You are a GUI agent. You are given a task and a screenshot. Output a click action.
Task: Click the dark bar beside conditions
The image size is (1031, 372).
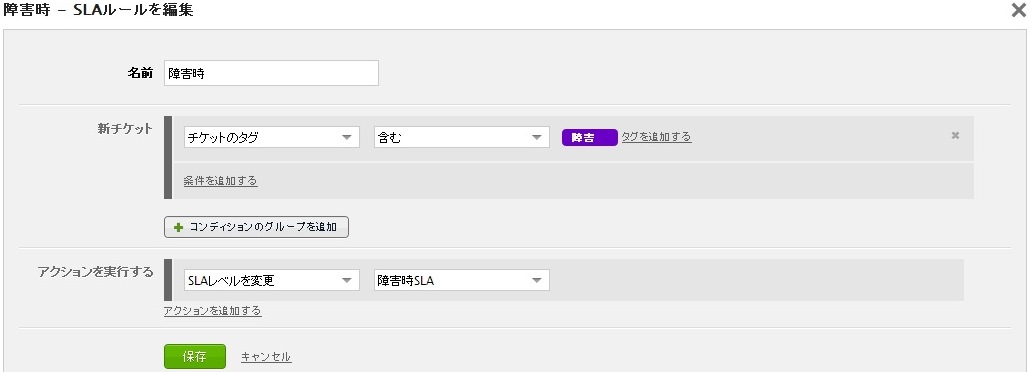(168, 158)
